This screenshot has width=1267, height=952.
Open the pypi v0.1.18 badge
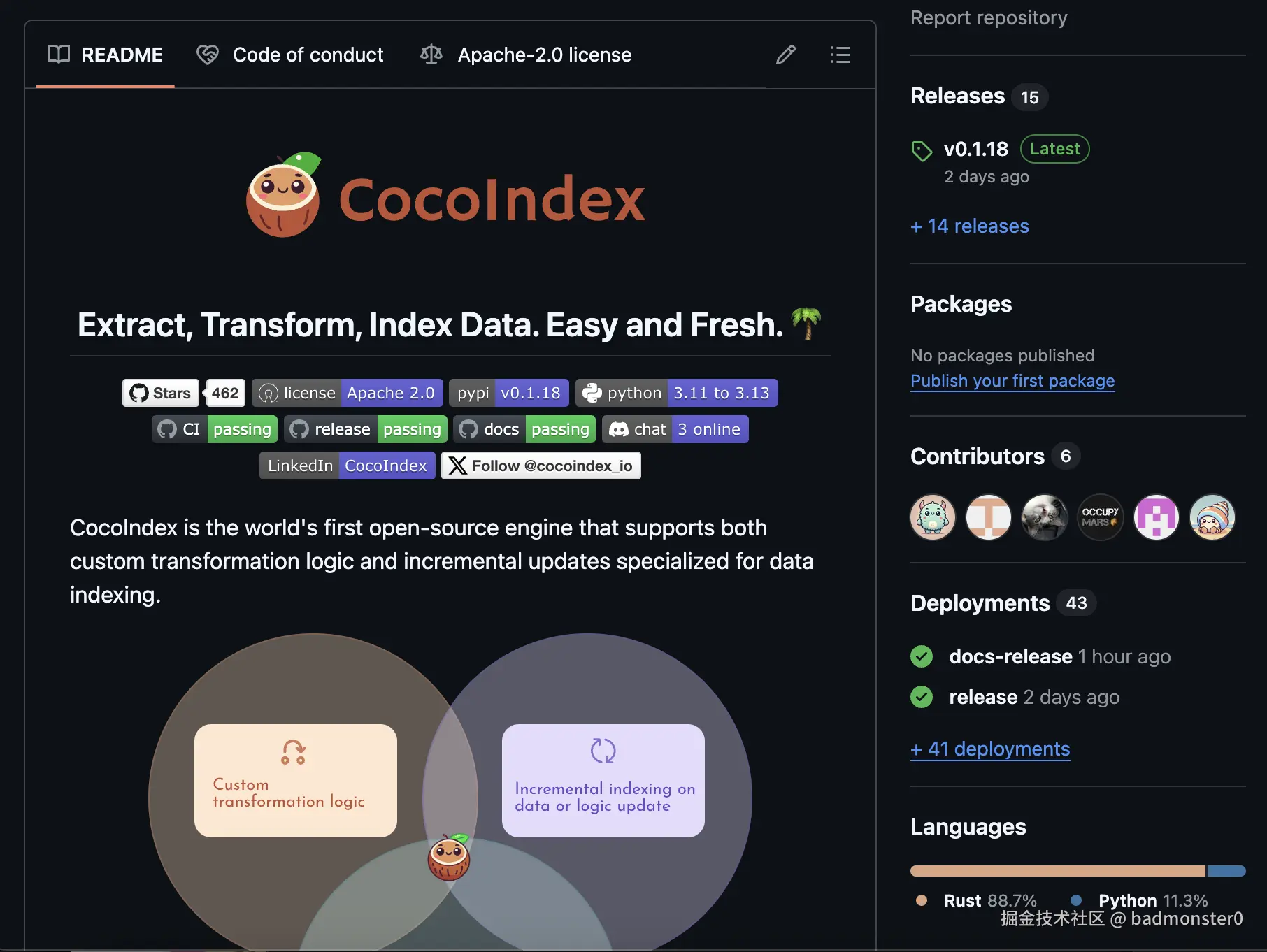[x=508, y=393]
